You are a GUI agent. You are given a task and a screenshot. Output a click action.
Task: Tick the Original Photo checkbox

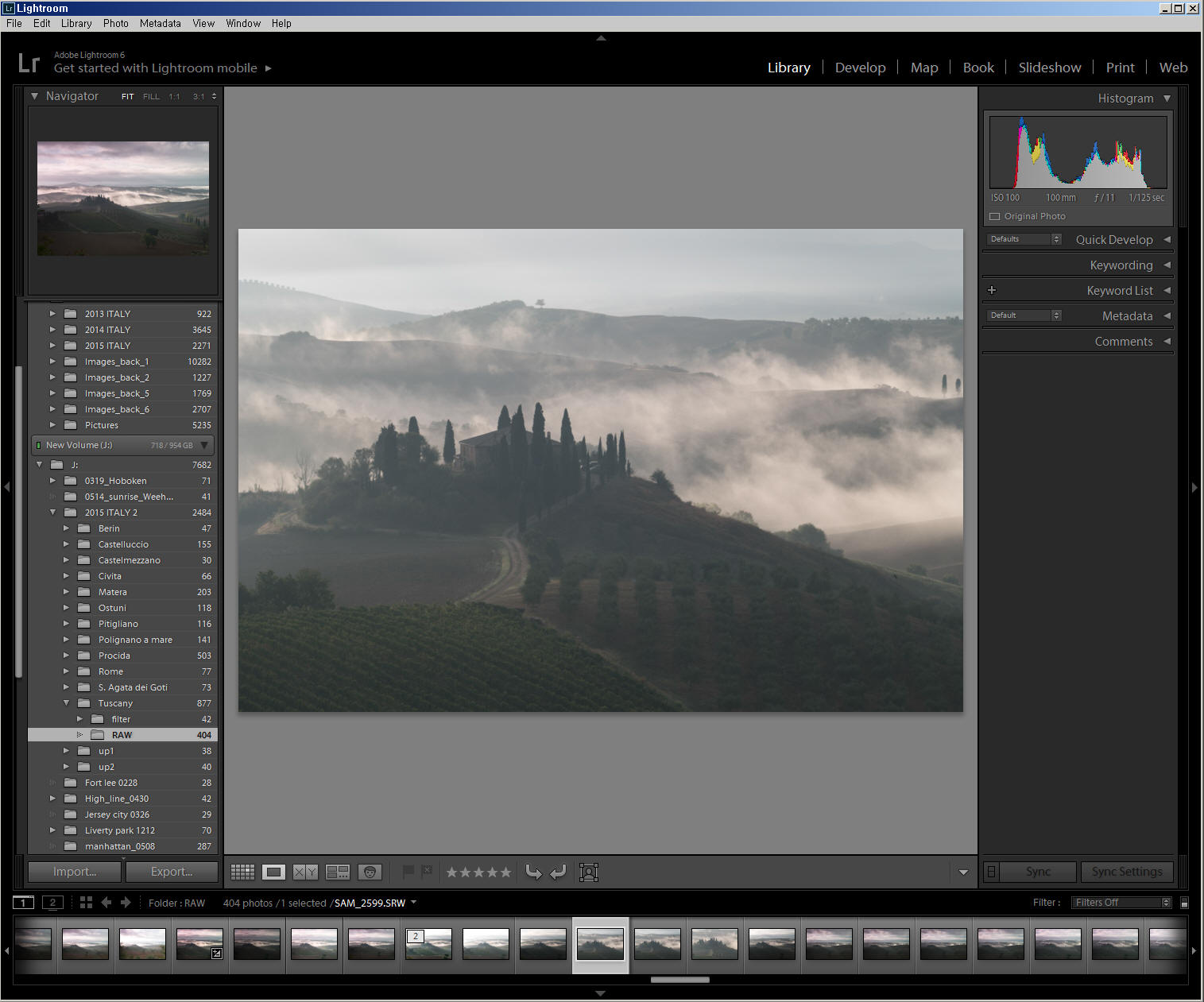994,216
